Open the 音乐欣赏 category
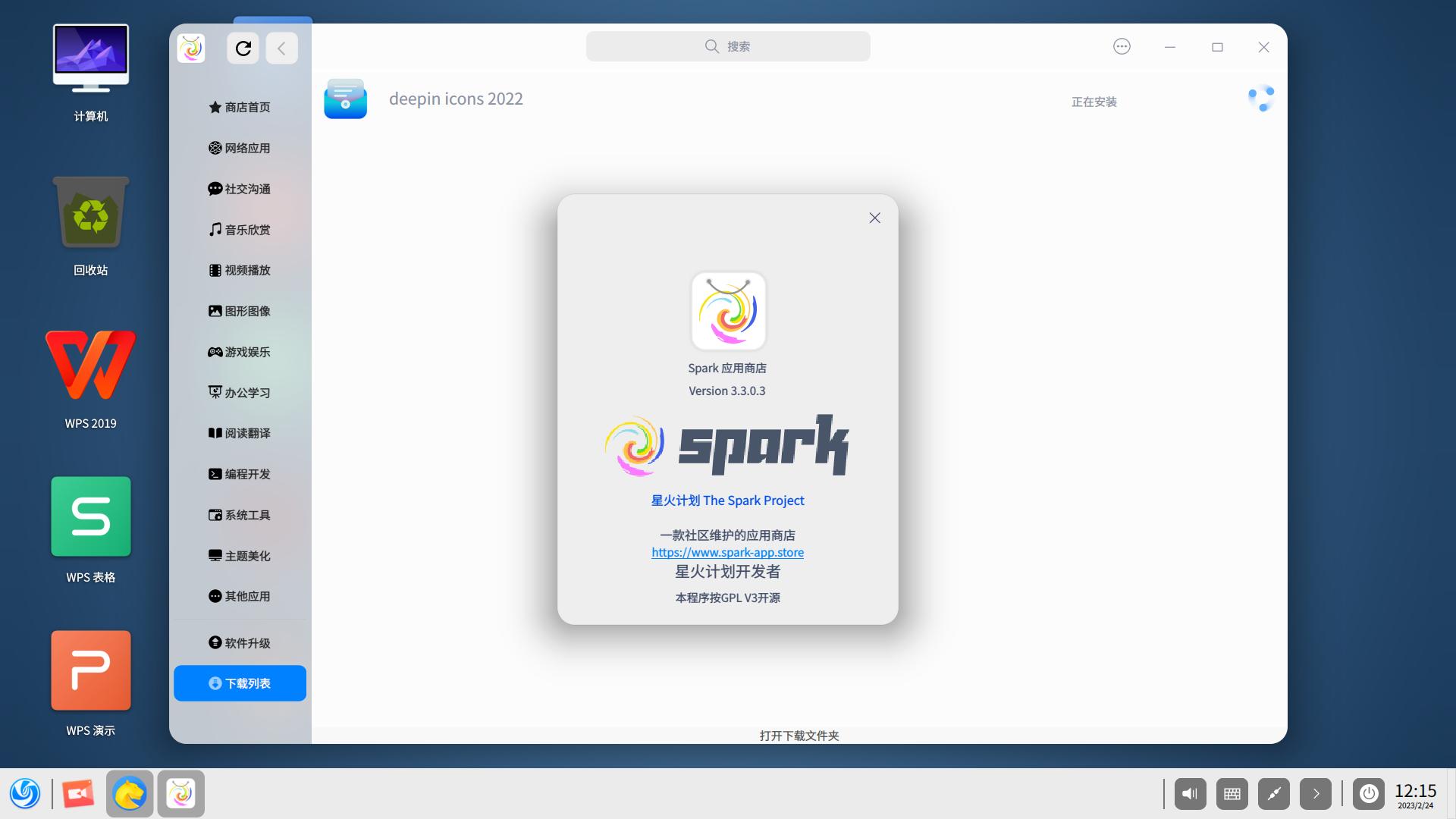The height and width of the screenshot is (819, 1456). pyautogui.click(x=245, y=229)
